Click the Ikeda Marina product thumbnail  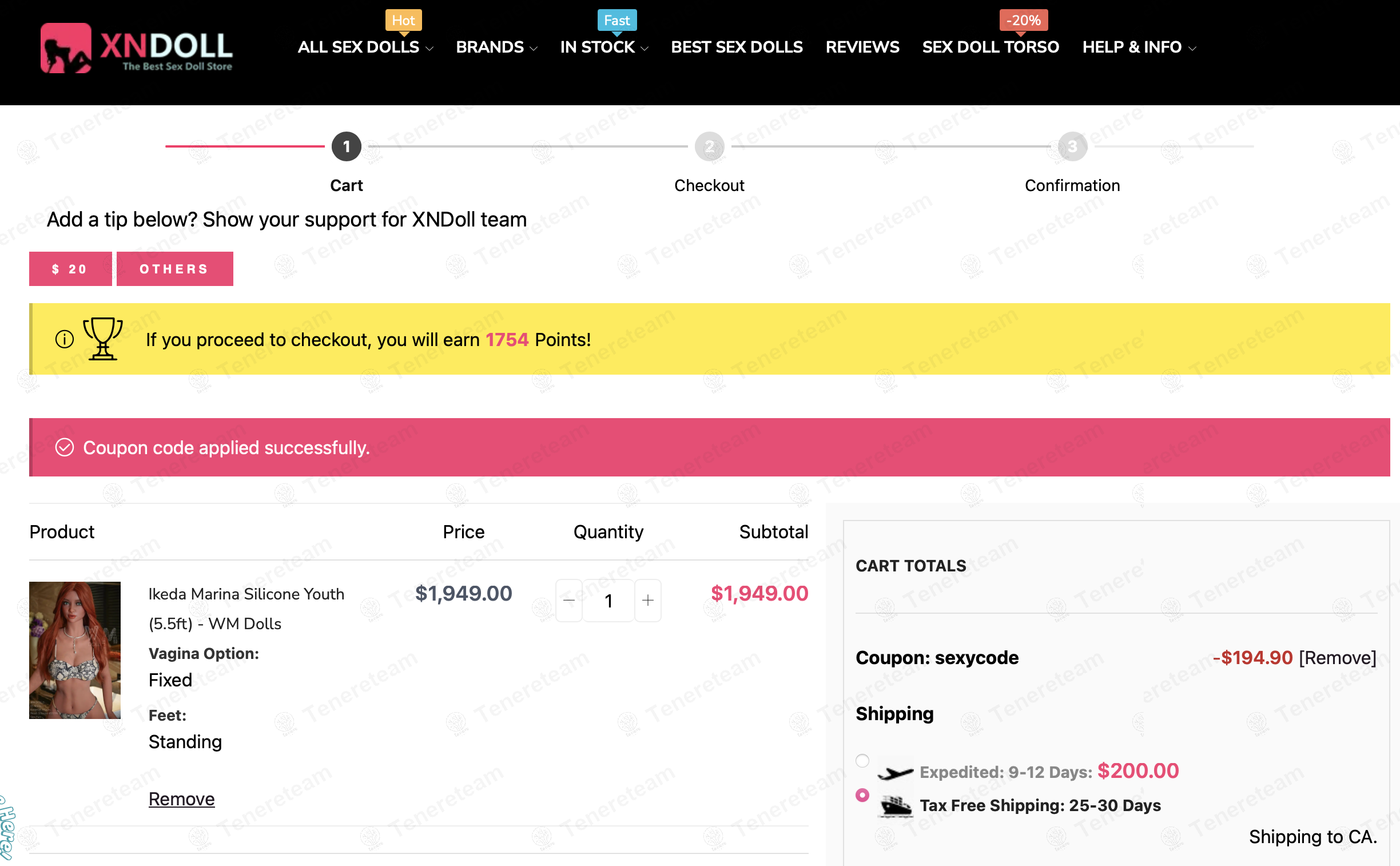(x=75, y=650)
